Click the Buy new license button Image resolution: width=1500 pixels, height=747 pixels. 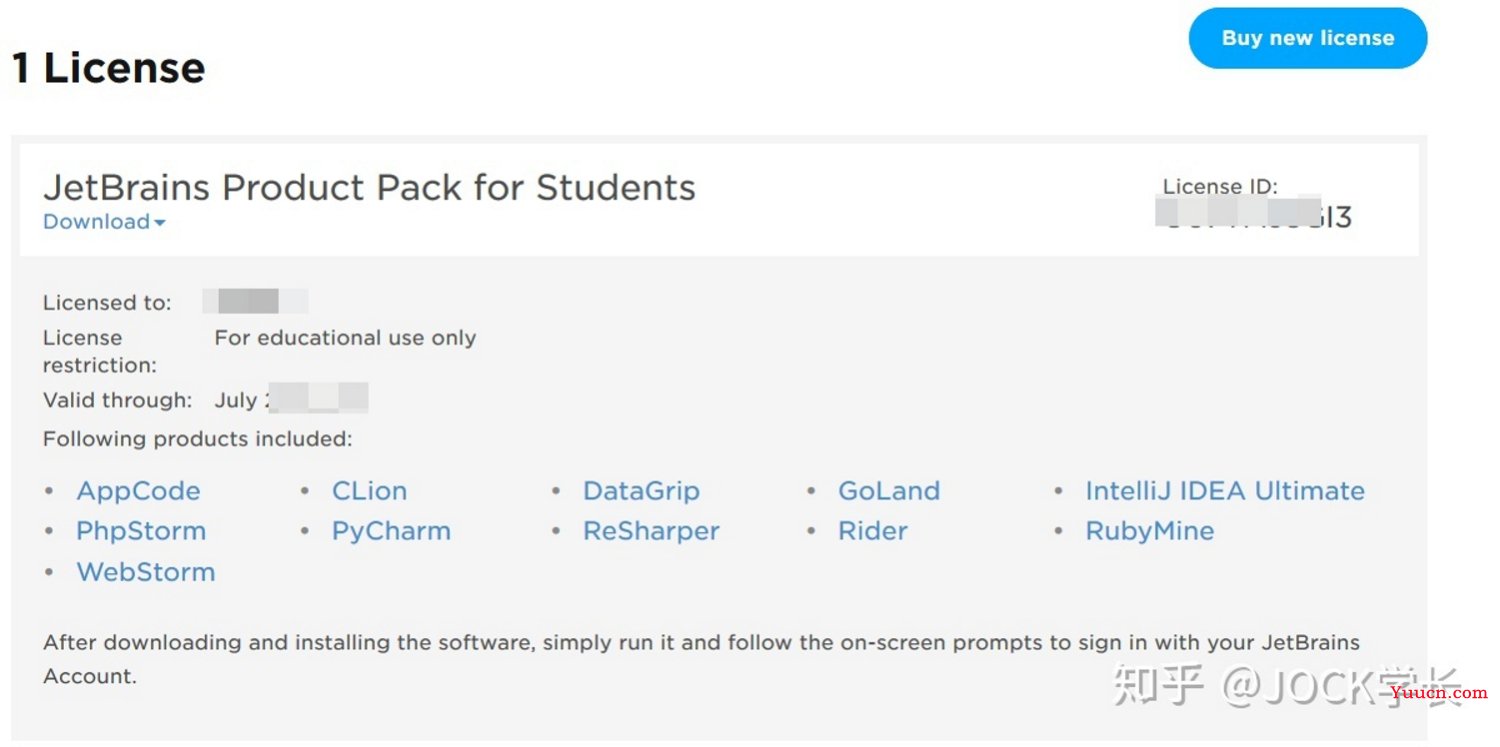(x=1307, y=38)
